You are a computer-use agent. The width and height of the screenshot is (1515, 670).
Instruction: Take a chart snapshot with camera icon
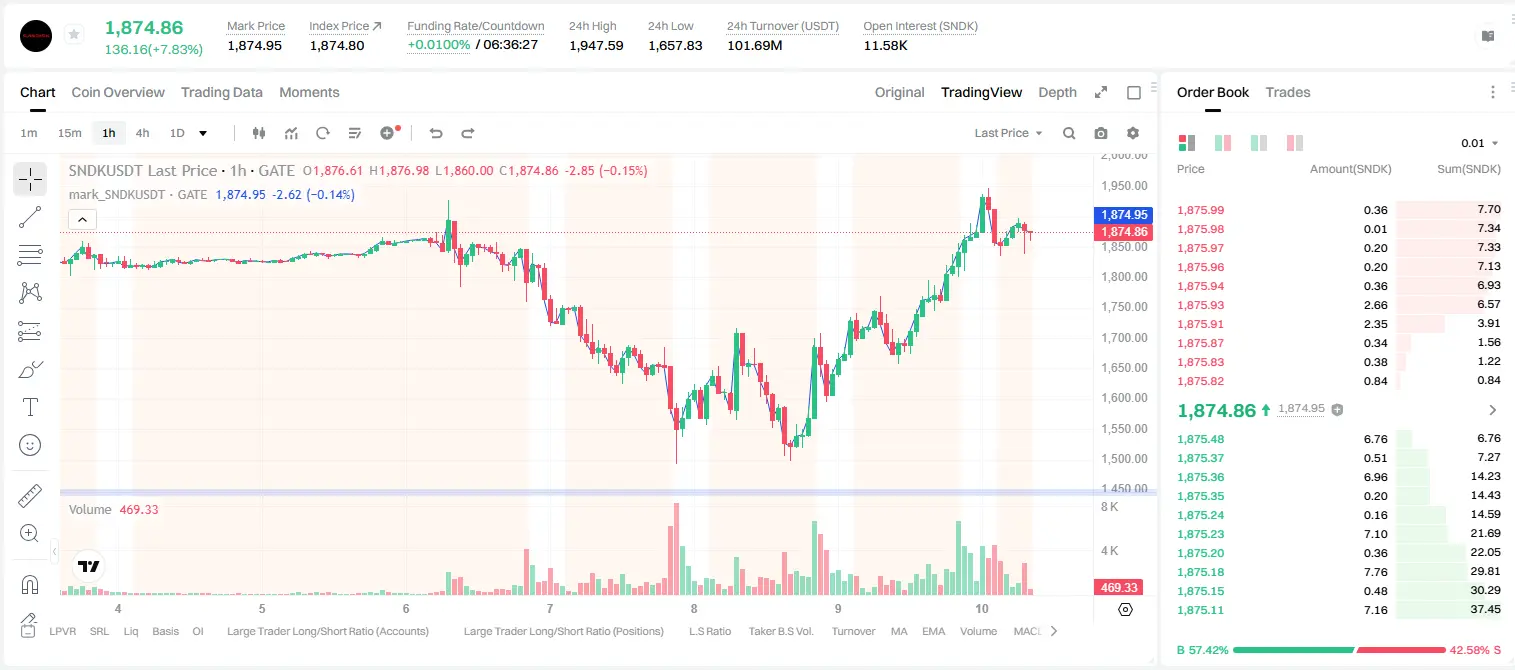pos(1101,133)
